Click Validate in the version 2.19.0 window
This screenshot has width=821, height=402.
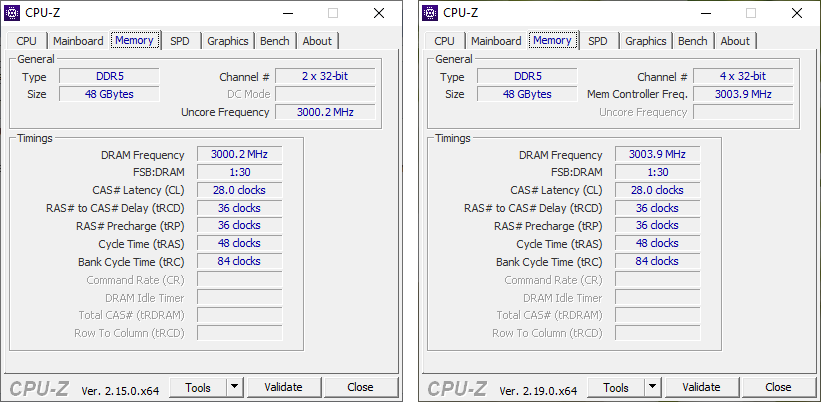701,387
